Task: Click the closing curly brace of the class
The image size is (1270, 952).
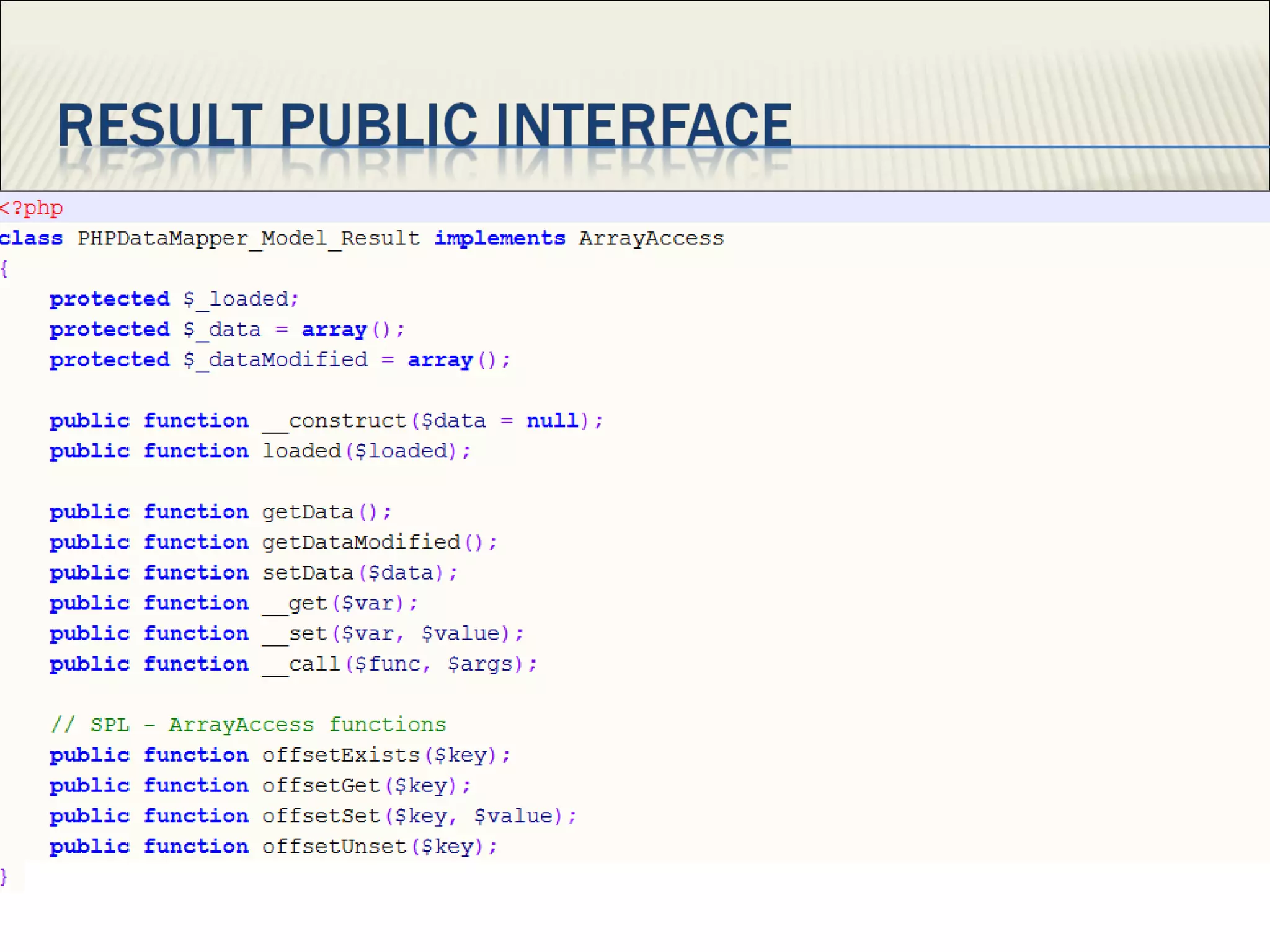Action: [4, 876]
